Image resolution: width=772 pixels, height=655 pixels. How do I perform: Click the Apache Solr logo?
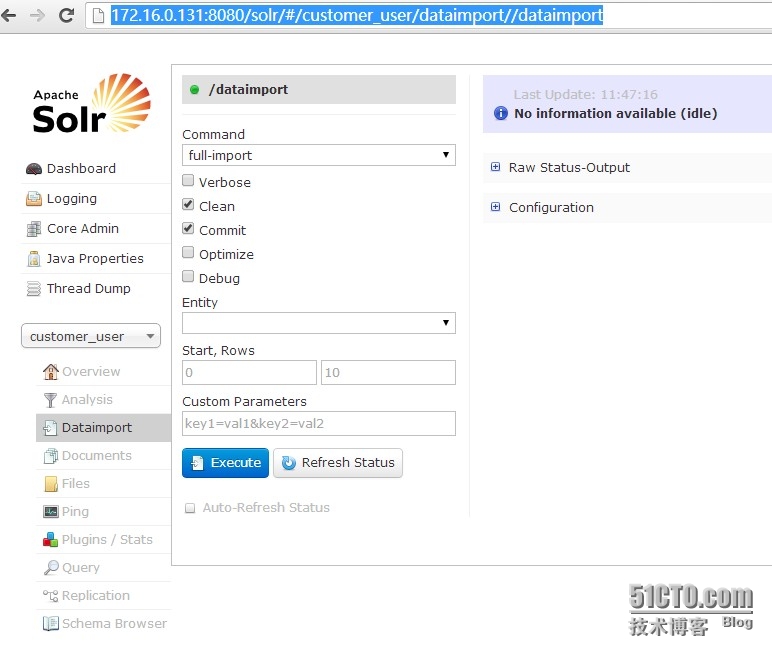click(92, 104)
